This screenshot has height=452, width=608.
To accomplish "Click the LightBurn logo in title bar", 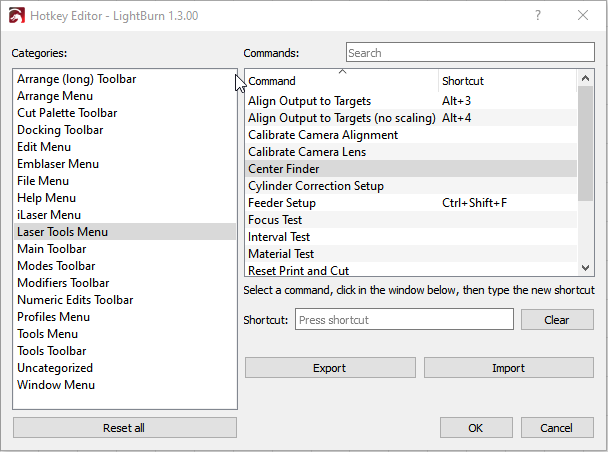I will click(x=17, y=16).
